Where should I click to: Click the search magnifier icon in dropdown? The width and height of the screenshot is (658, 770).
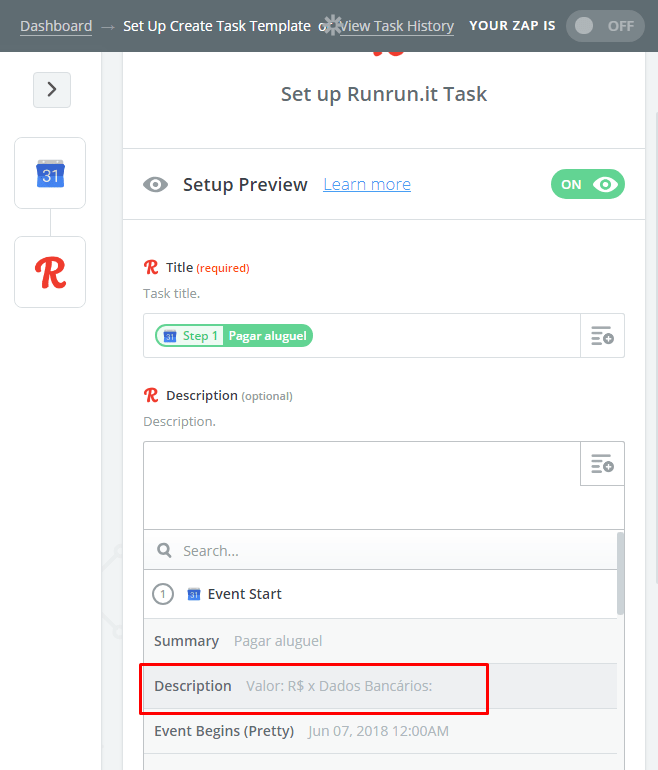click(164, 551)
